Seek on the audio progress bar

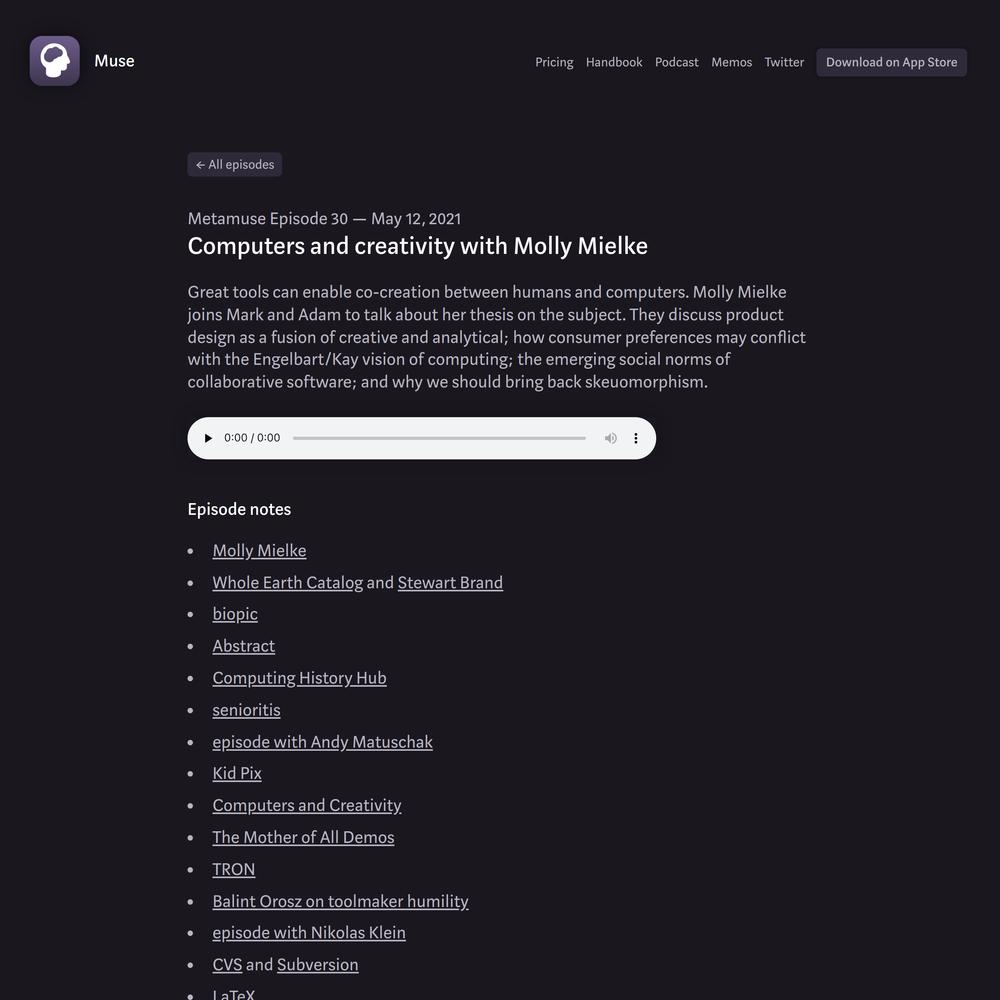coord(439,438)
